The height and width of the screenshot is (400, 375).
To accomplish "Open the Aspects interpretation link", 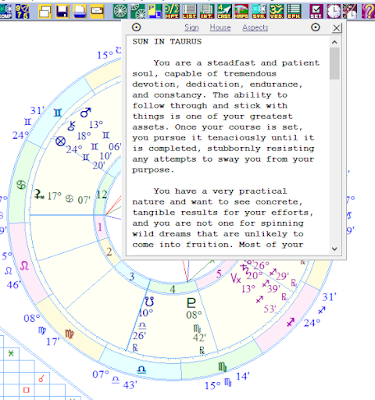I will [255, 28].
